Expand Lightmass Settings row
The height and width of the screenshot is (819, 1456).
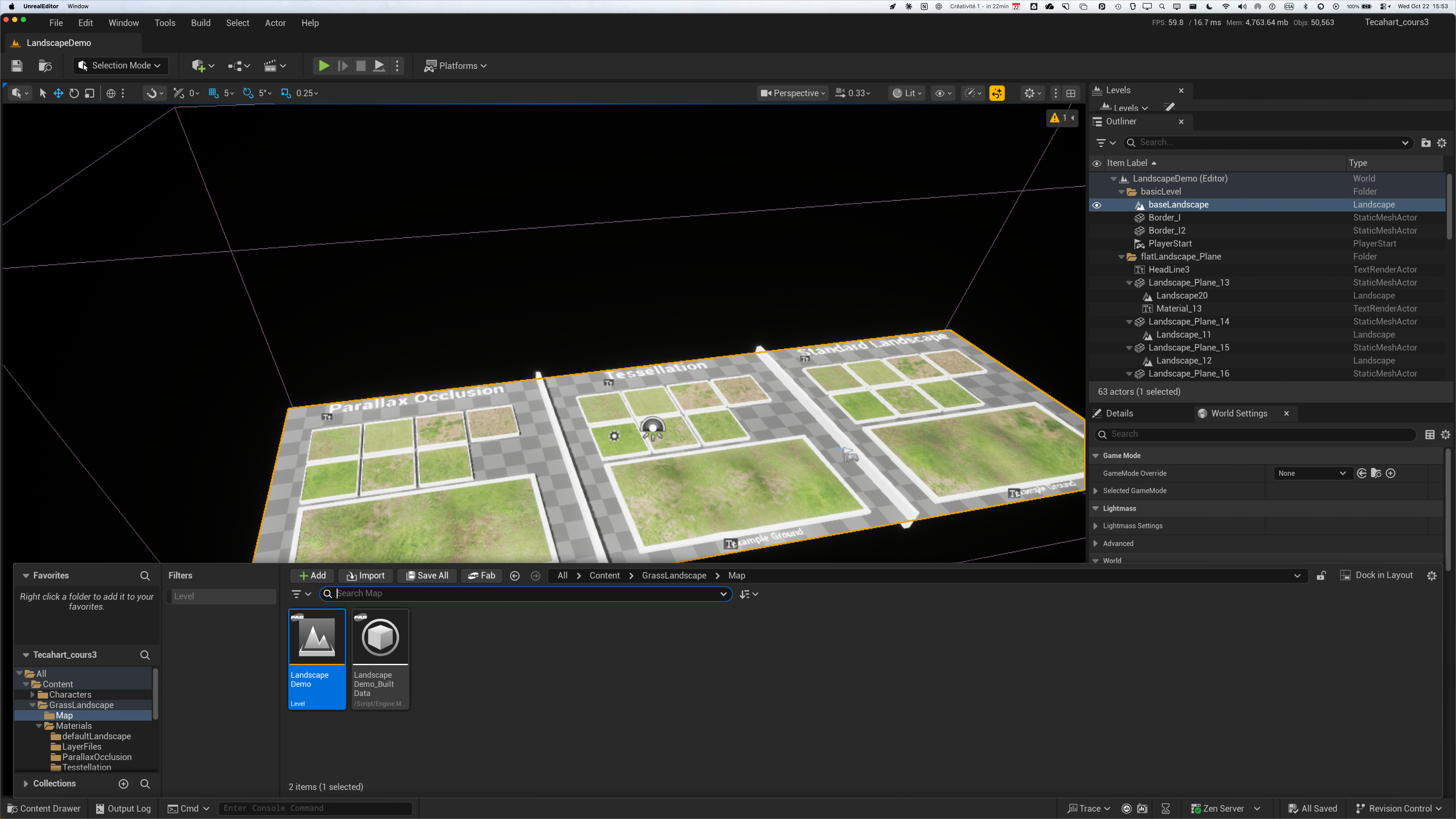1095,526
